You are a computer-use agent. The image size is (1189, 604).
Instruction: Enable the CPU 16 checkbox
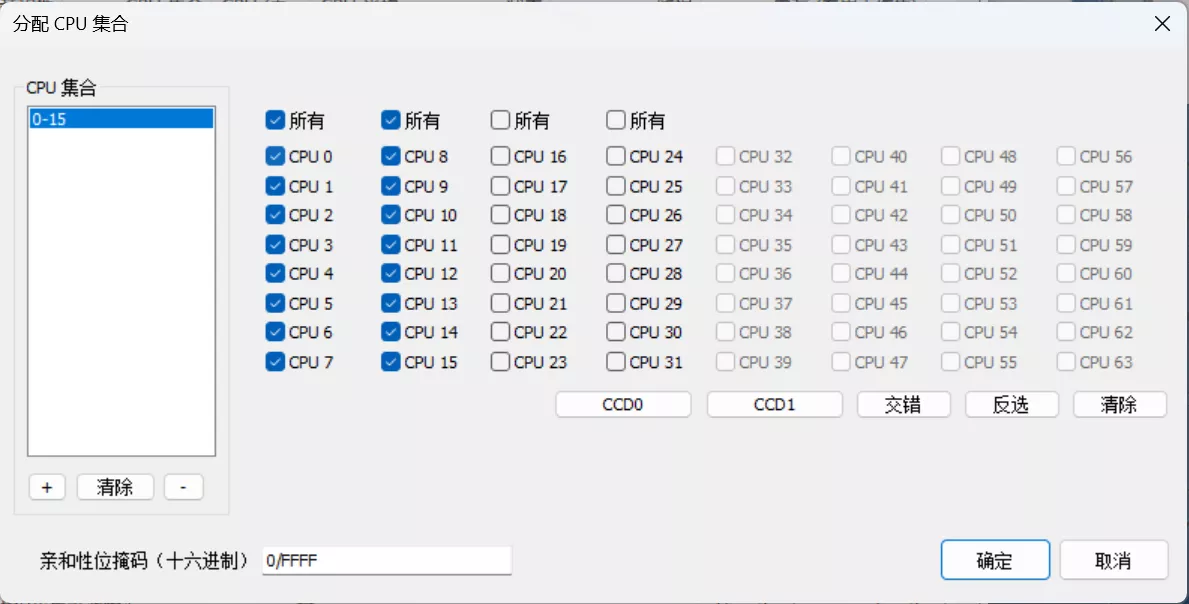point(501,156)
